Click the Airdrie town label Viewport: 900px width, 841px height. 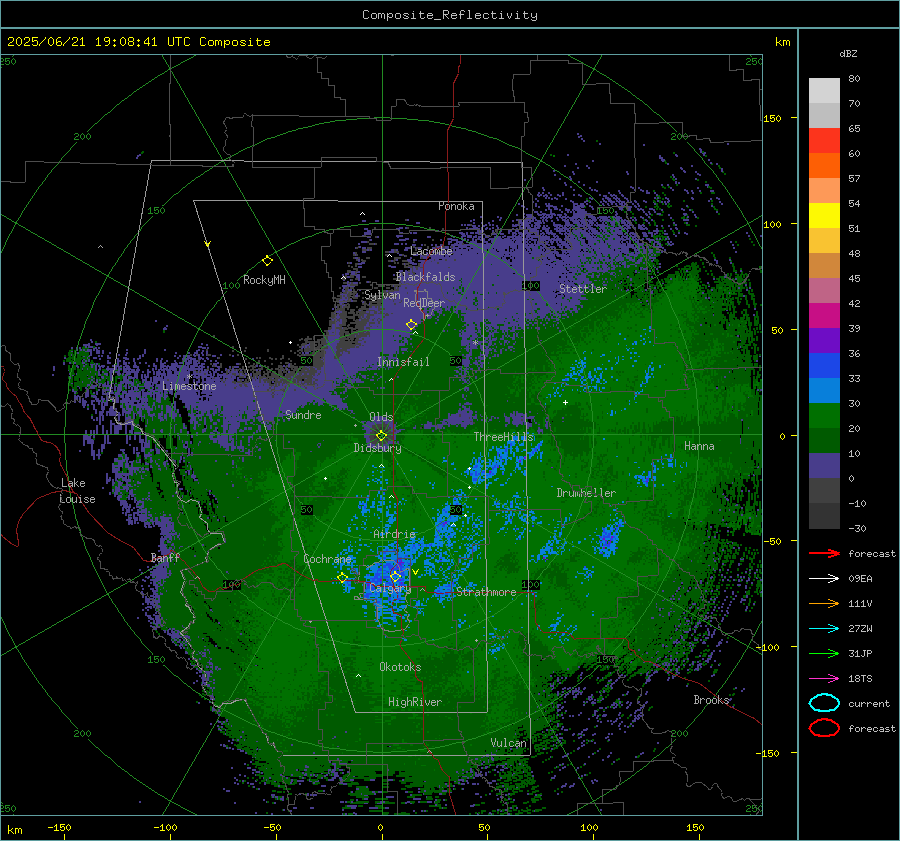pos(394,534)
